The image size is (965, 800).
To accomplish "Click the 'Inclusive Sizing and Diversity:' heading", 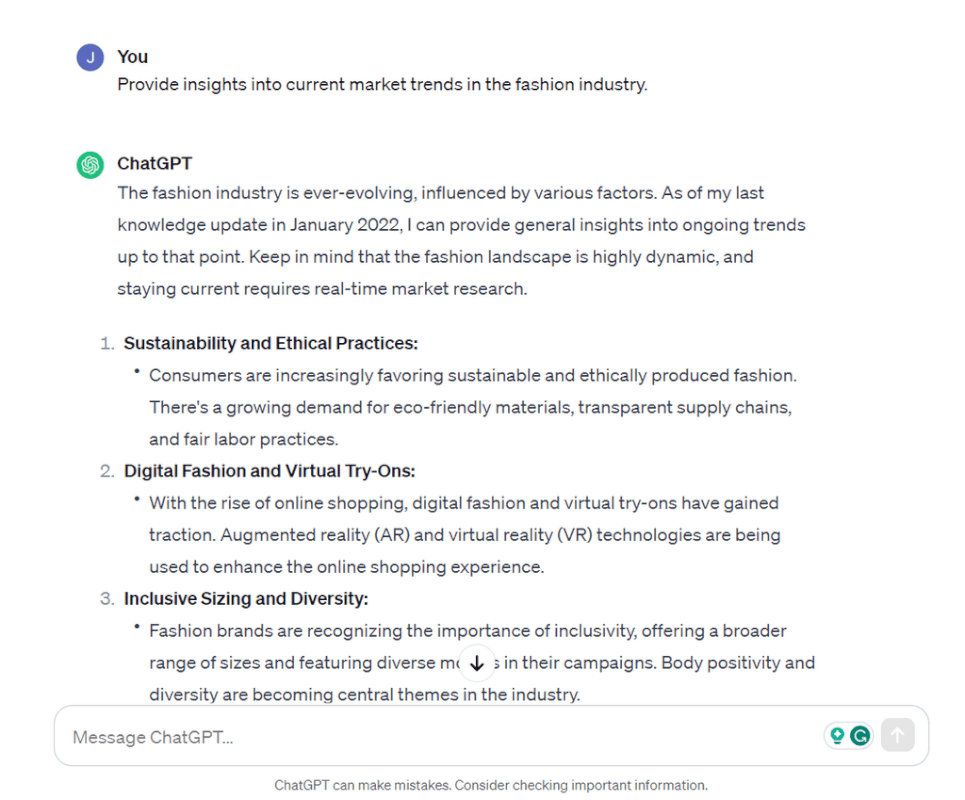I will click(x=246, y=599).
